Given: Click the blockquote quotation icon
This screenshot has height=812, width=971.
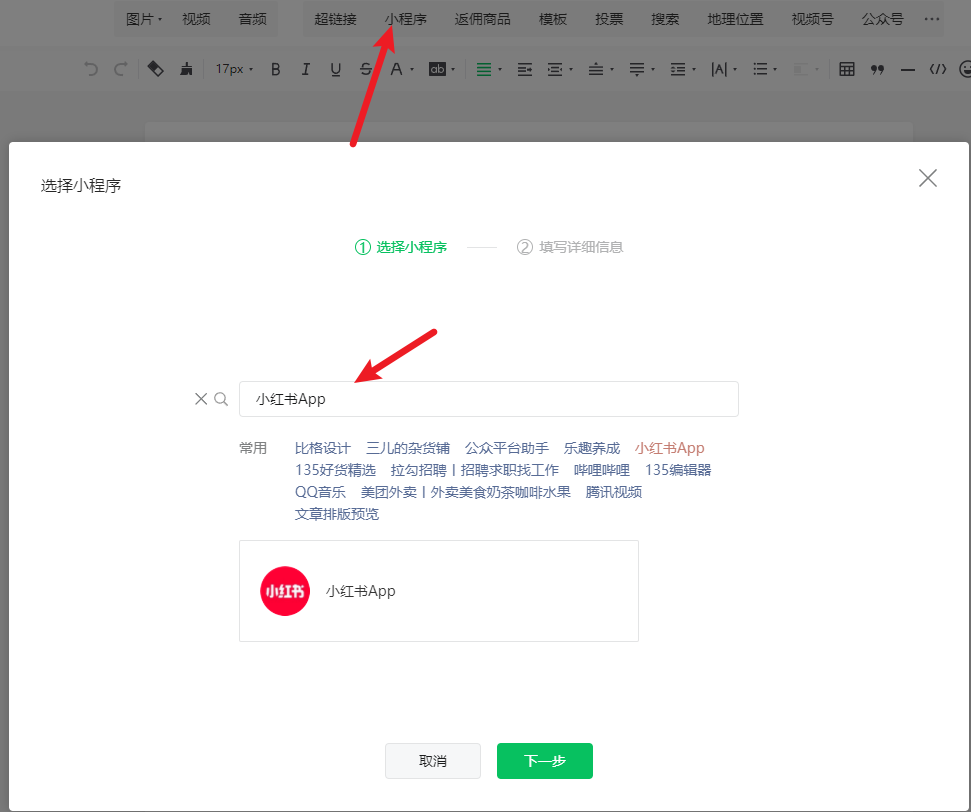Looking at the screenshot, I should click(x=877, y=69).
